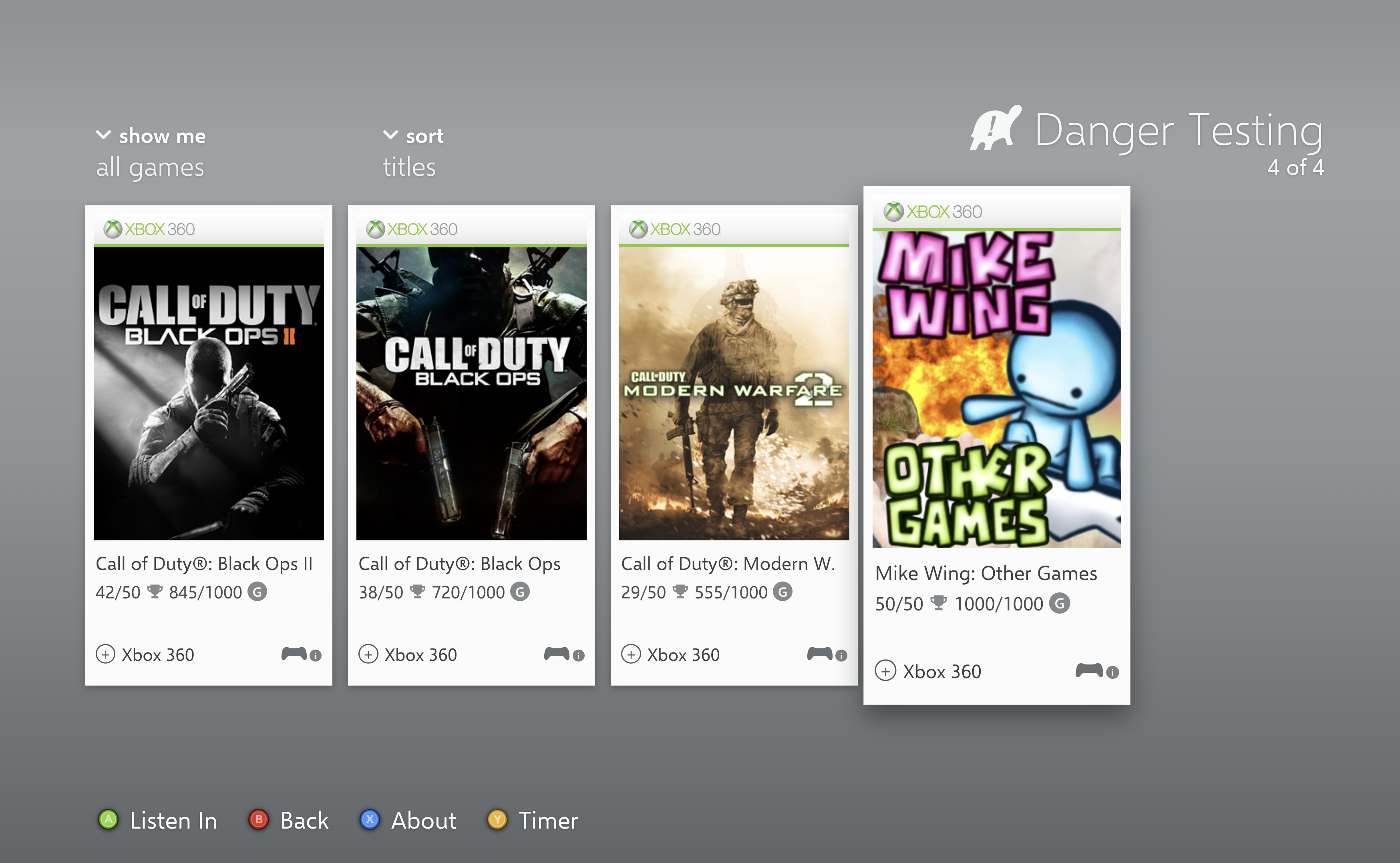Click the title Mike Wing: Other Games
The height and width of the screenshot is (863, 1400).
click(x=986, y=574)
